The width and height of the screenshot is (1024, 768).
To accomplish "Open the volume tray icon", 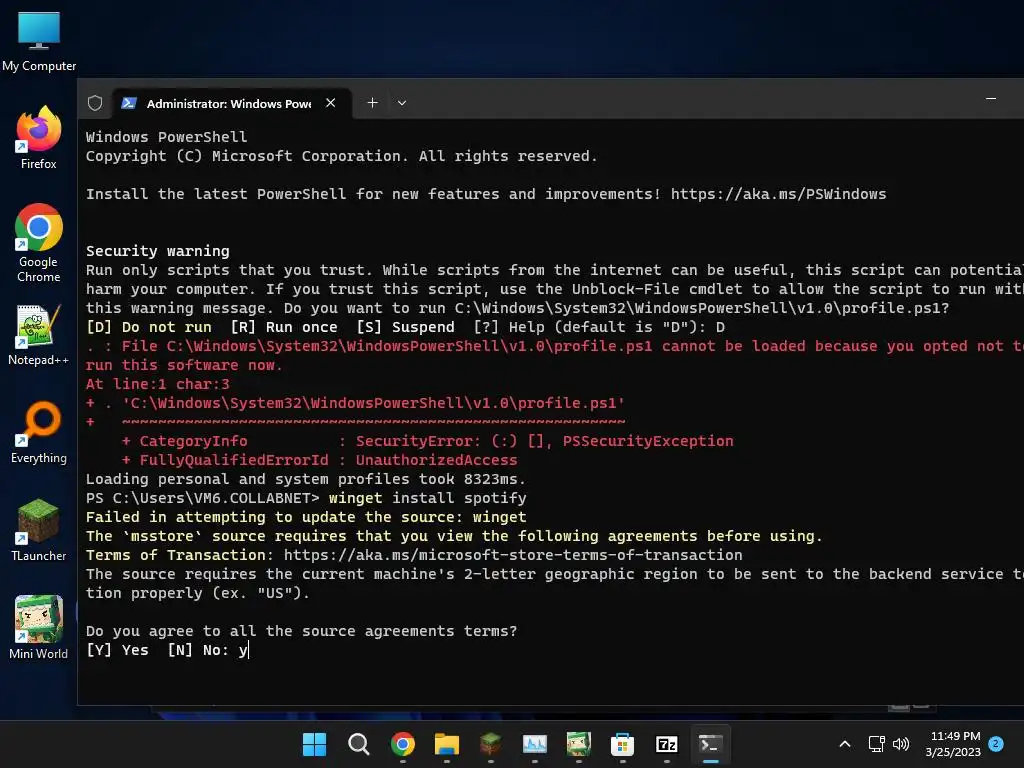I will [901, 744].
